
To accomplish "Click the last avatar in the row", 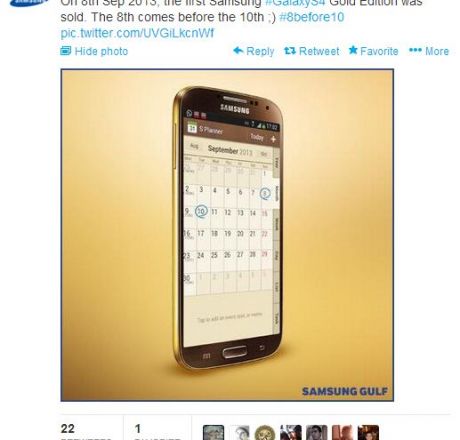I will 368,432.
